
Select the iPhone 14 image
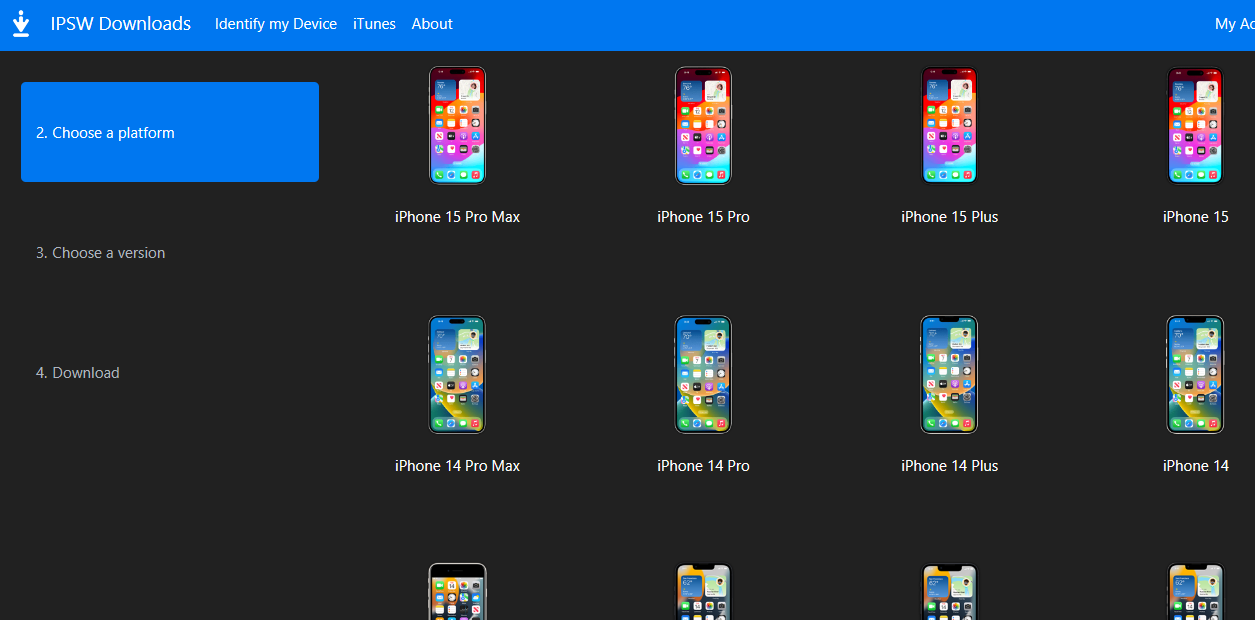(1195, 375)
